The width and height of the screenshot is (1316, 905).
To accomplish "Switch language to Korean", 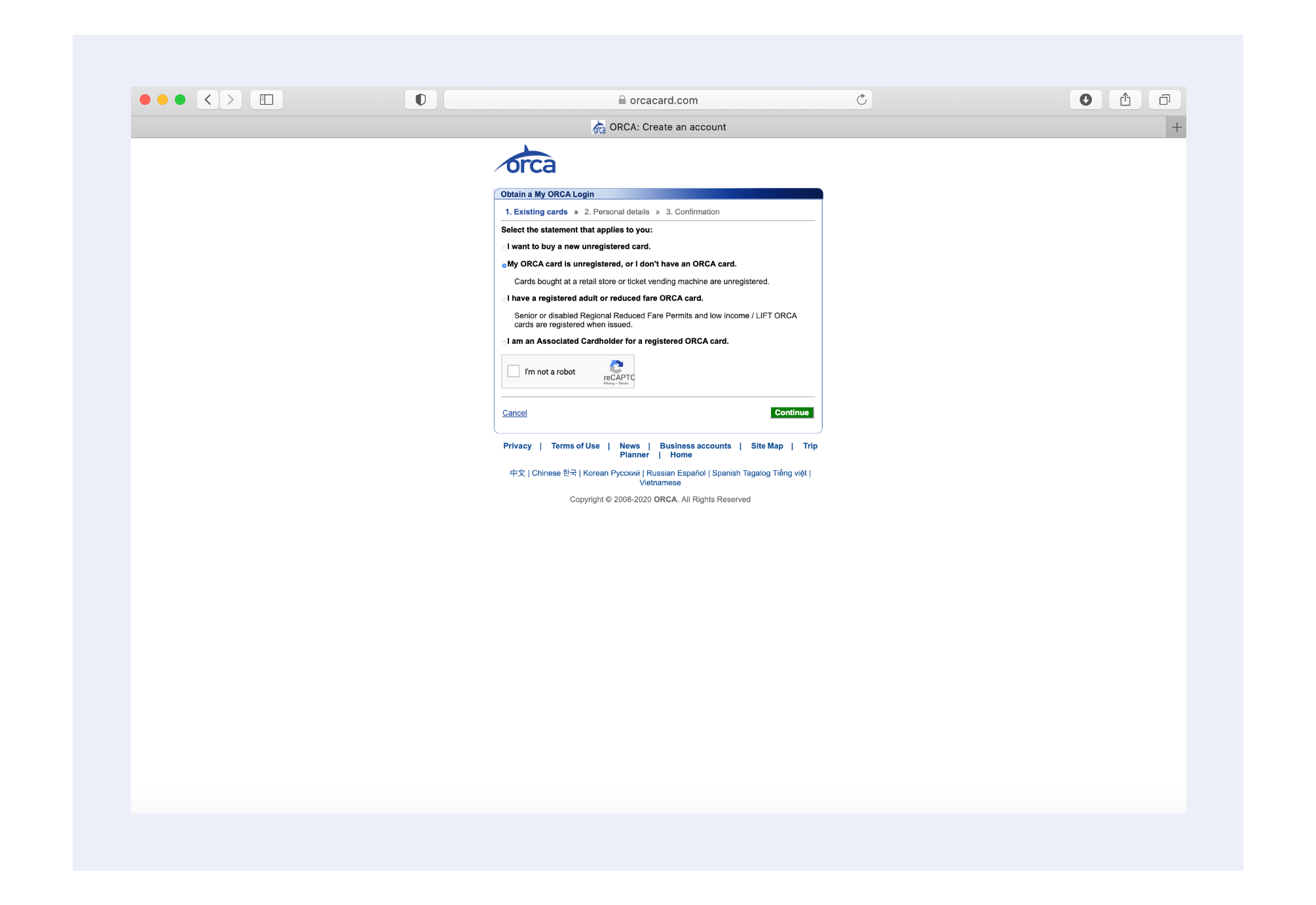I will coord(586,473).
